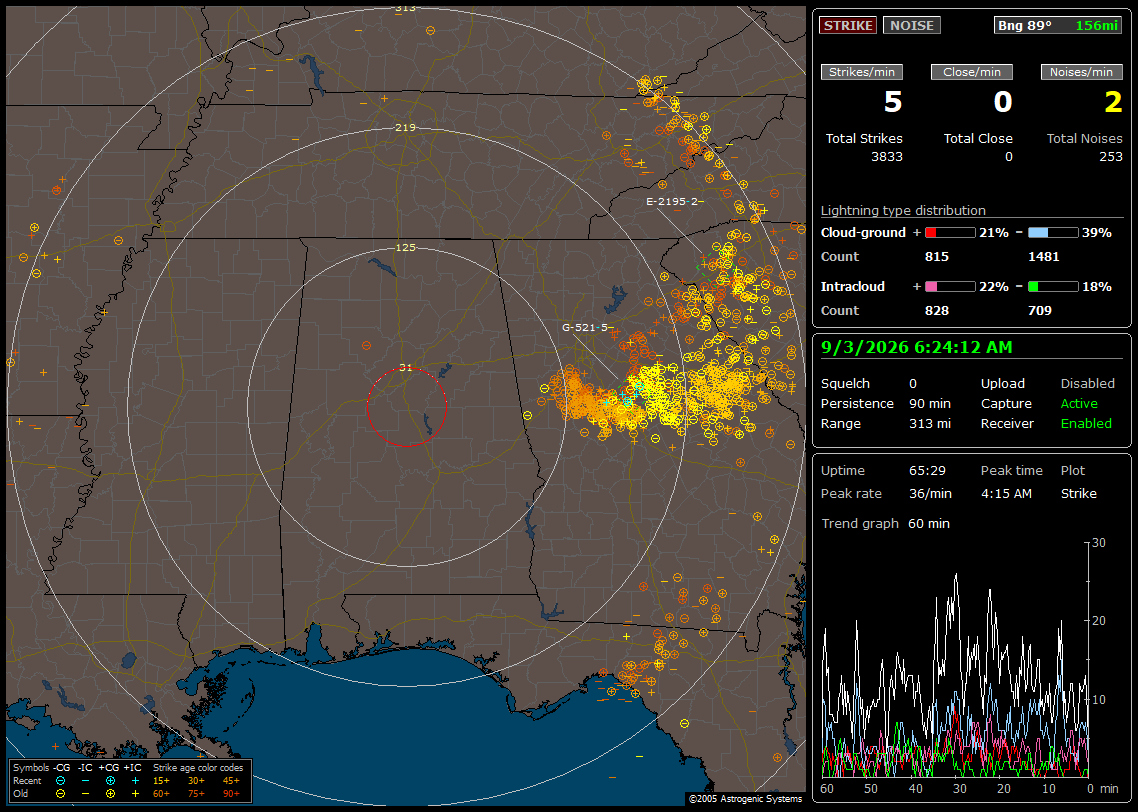This screenshot has width=1138, height=812.
Task: Click the 219 mile range ring label
Action: click(x=406, y=128)
